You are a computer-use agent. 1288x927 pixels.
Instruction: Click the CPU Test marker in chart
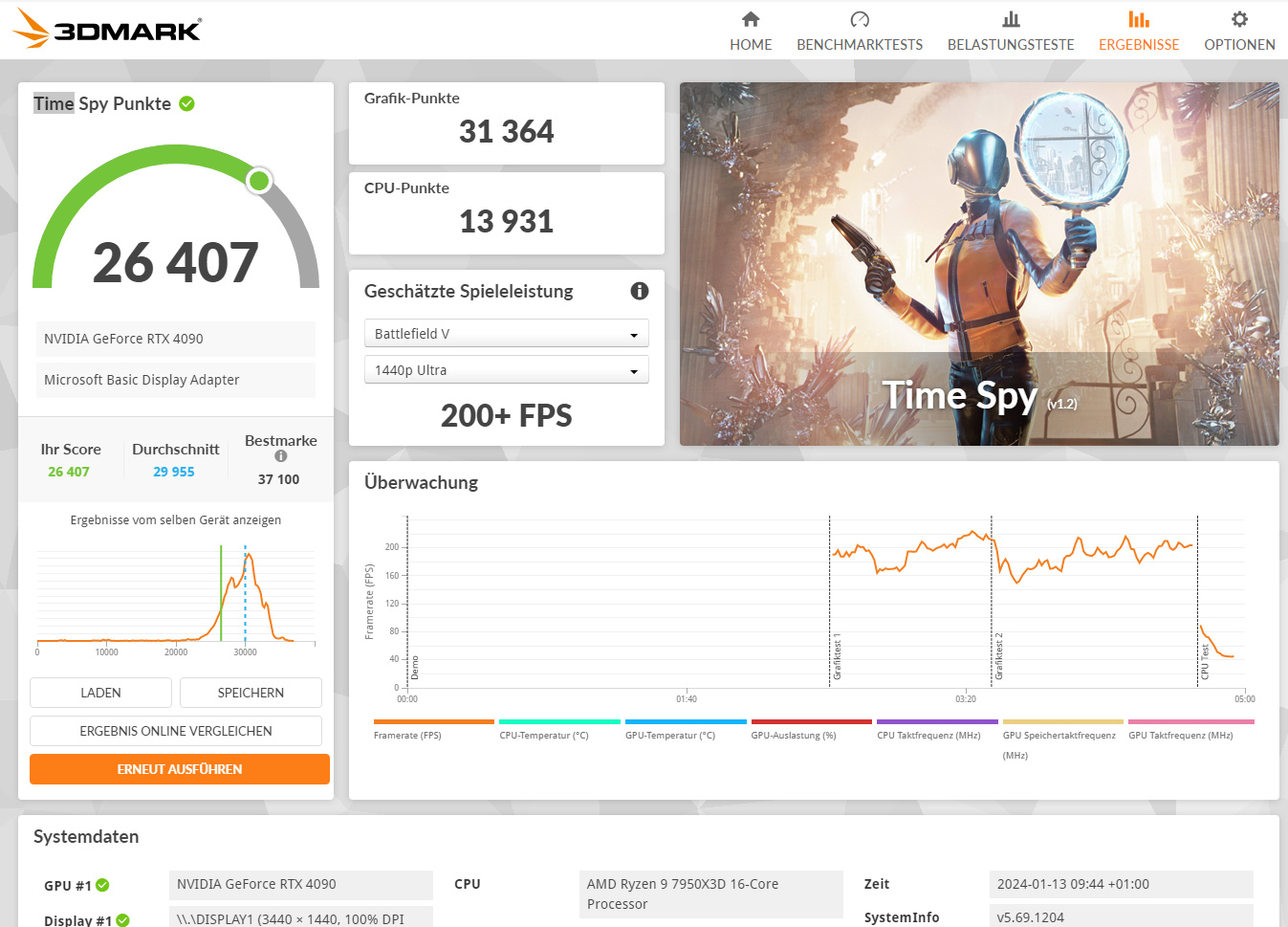tap(1205, 662)
